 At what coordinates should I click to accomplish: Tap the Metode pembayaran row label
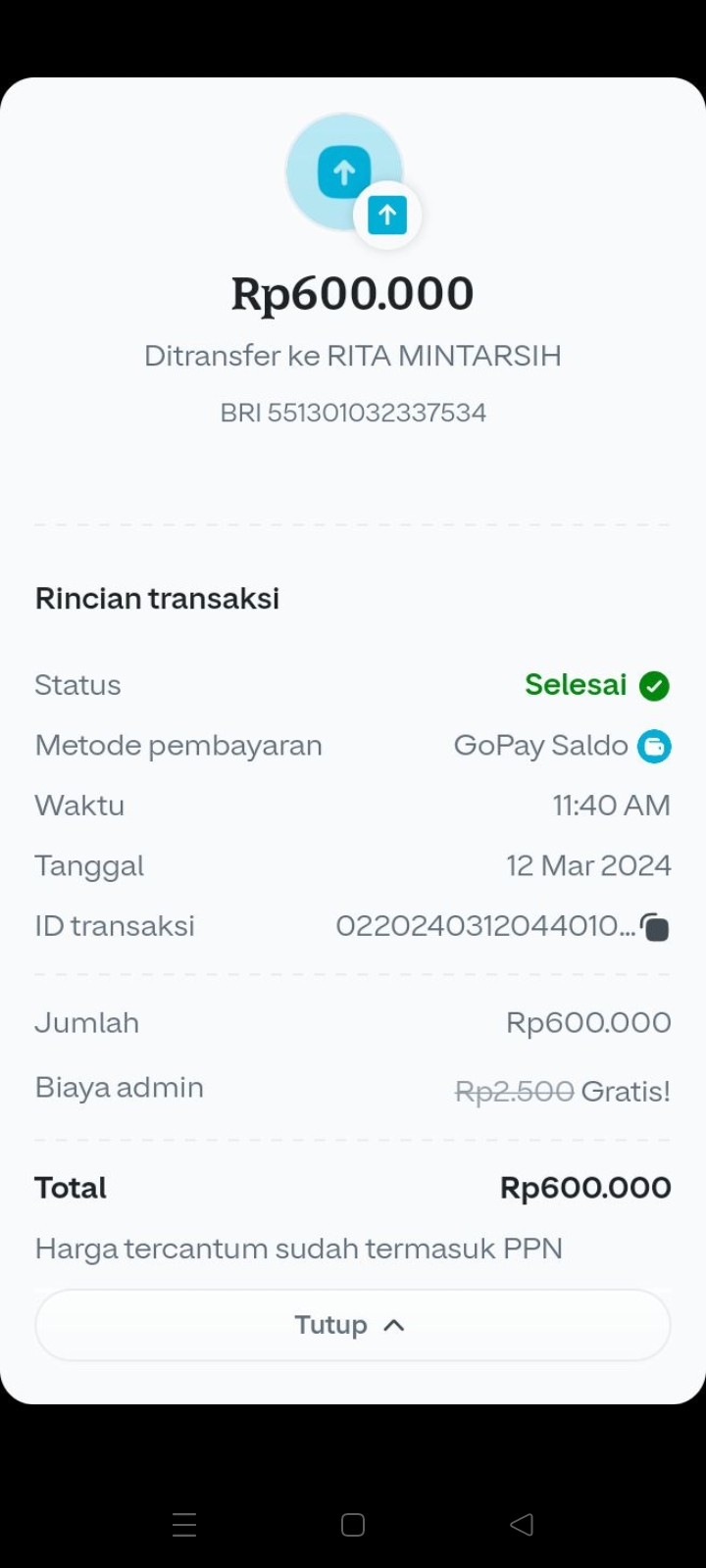coord(178,746)
